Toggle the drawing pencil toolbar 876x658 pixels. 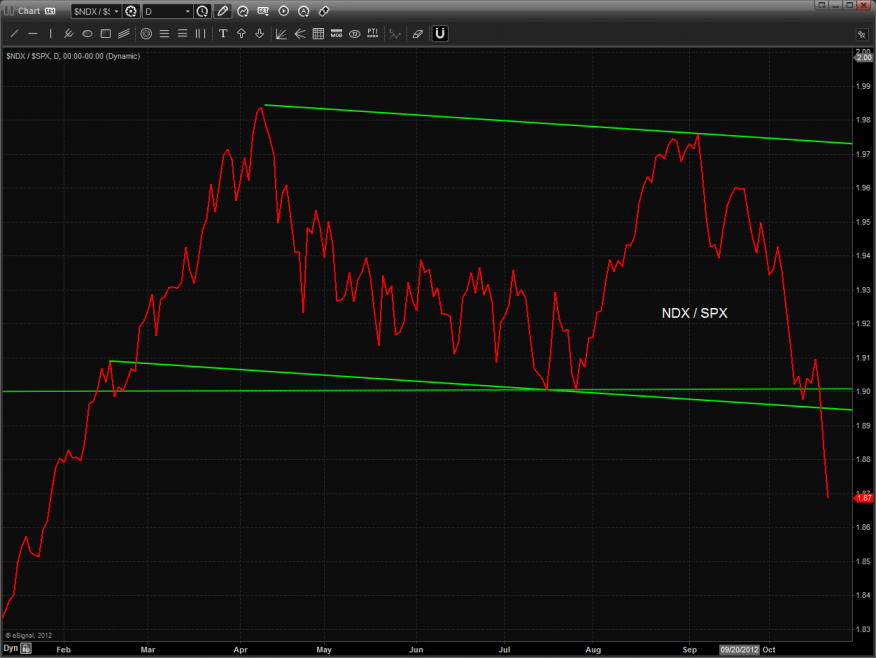point(222,11)
